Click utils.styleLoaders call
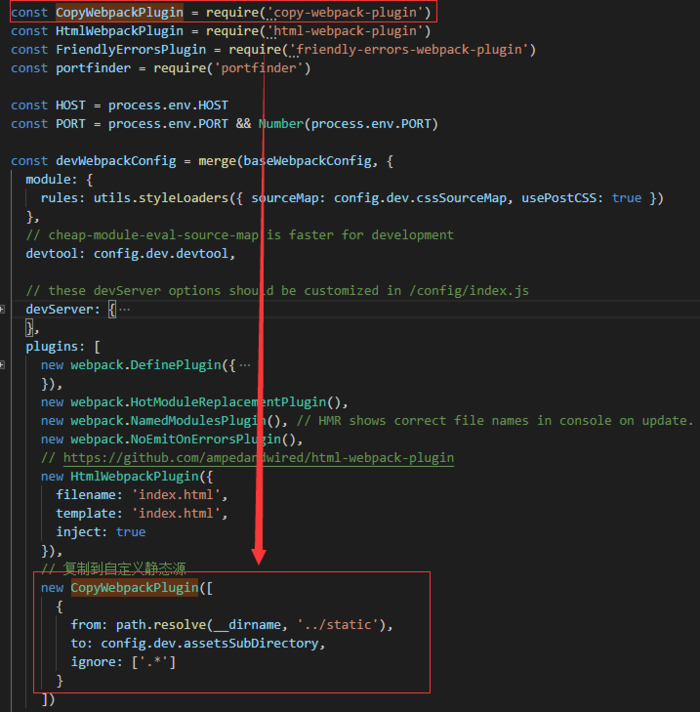This screenshot has height=712, width=700. pyautogui.click(x=161, y=198)
